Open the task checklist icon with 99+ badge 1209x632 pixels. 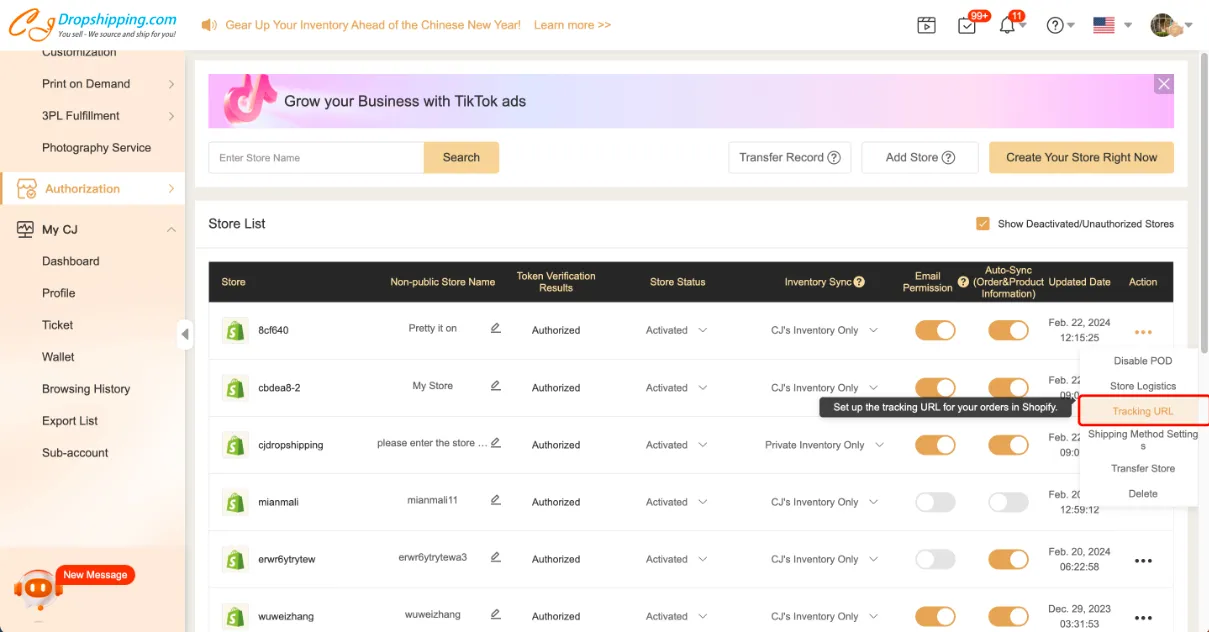pos(967,26)
